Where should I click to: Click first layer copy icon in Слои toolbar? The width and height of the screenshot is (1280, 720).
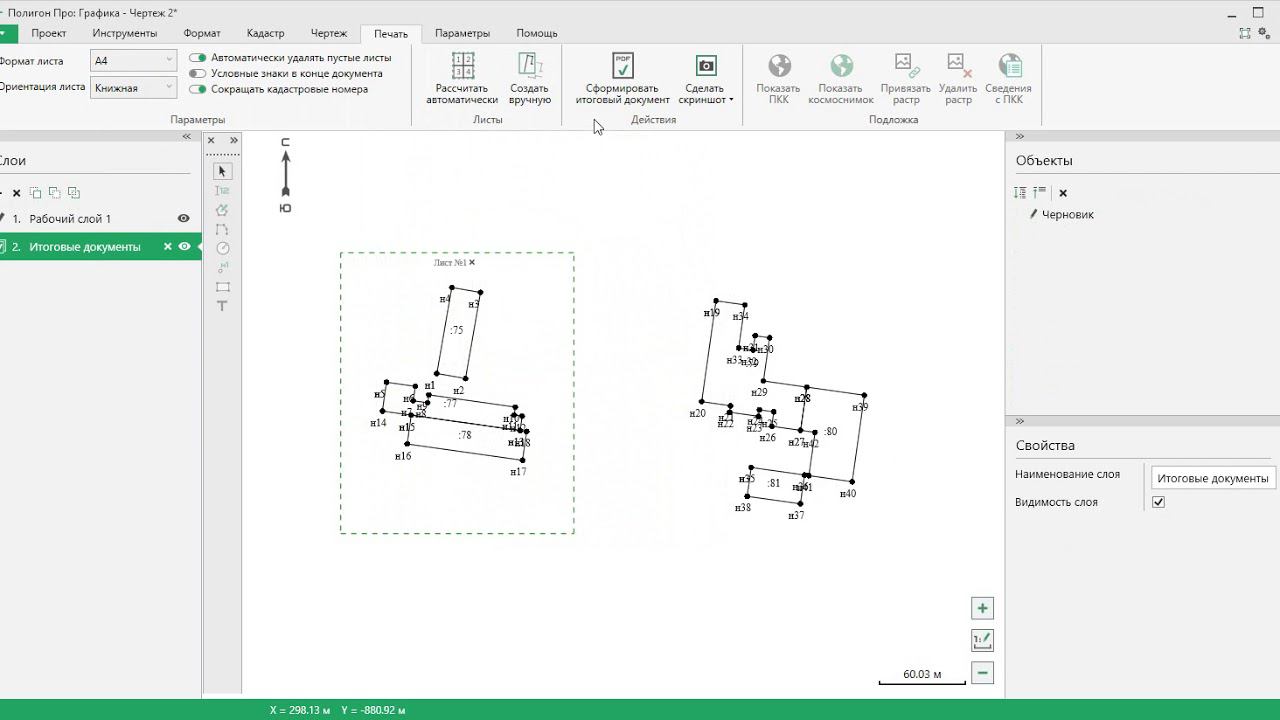click(36, 193)
